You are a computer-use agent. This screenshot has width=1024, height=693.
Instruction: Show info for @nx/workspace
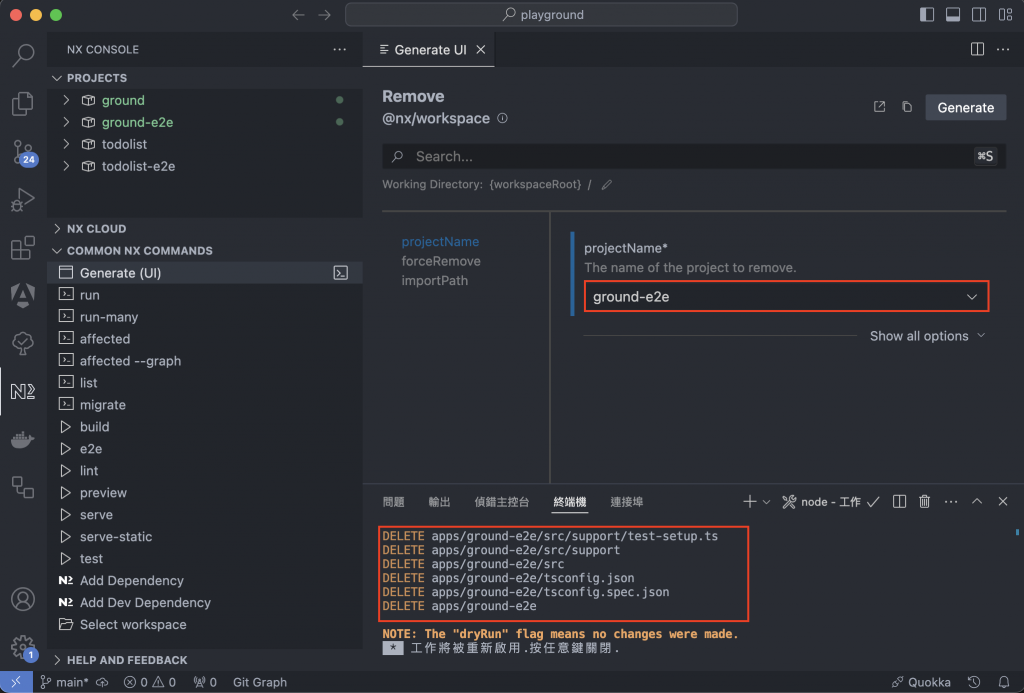(x=502, y=118)
